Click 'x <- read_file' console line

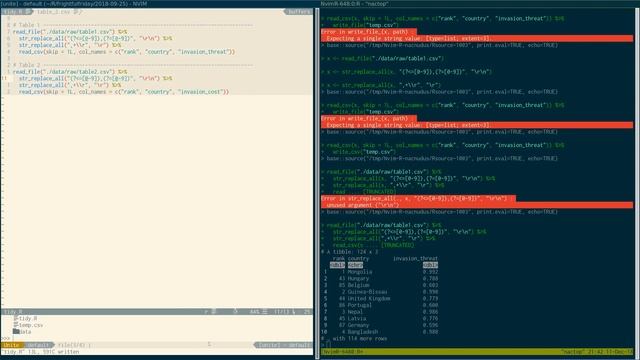382,58
